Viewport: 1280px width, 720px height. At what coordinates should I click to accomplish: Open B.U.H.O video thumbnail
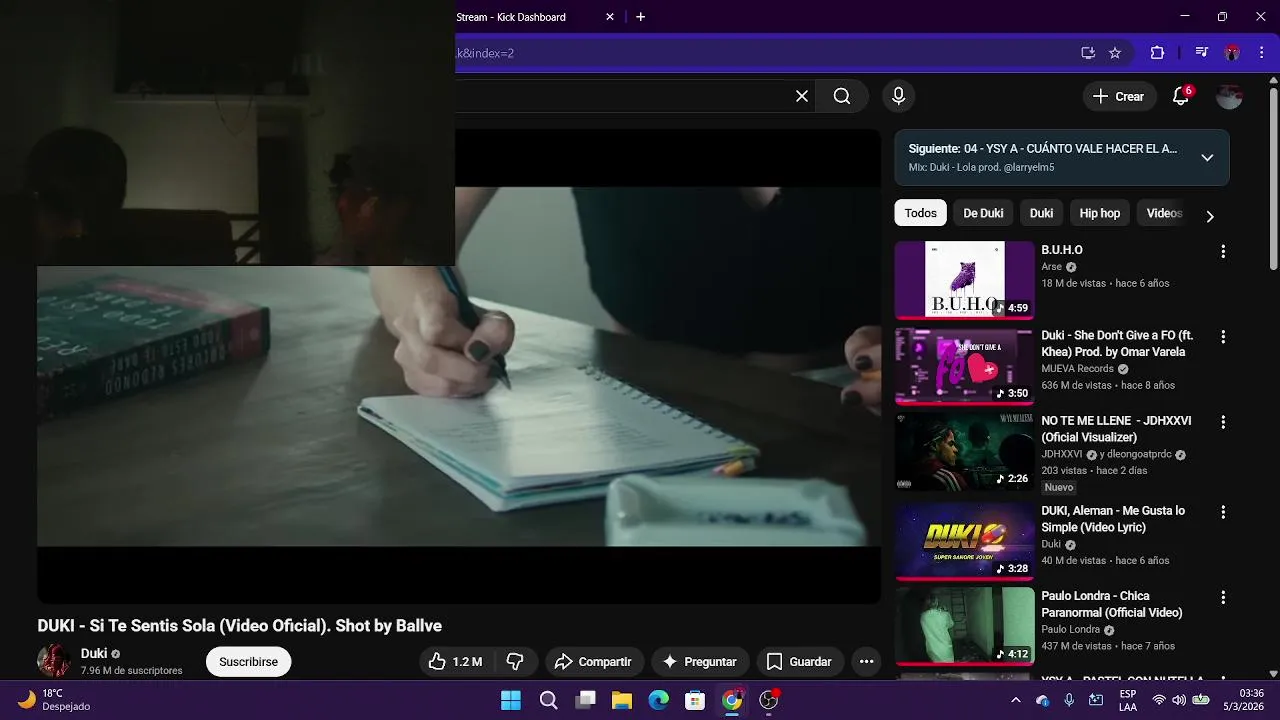click(964, 279)
